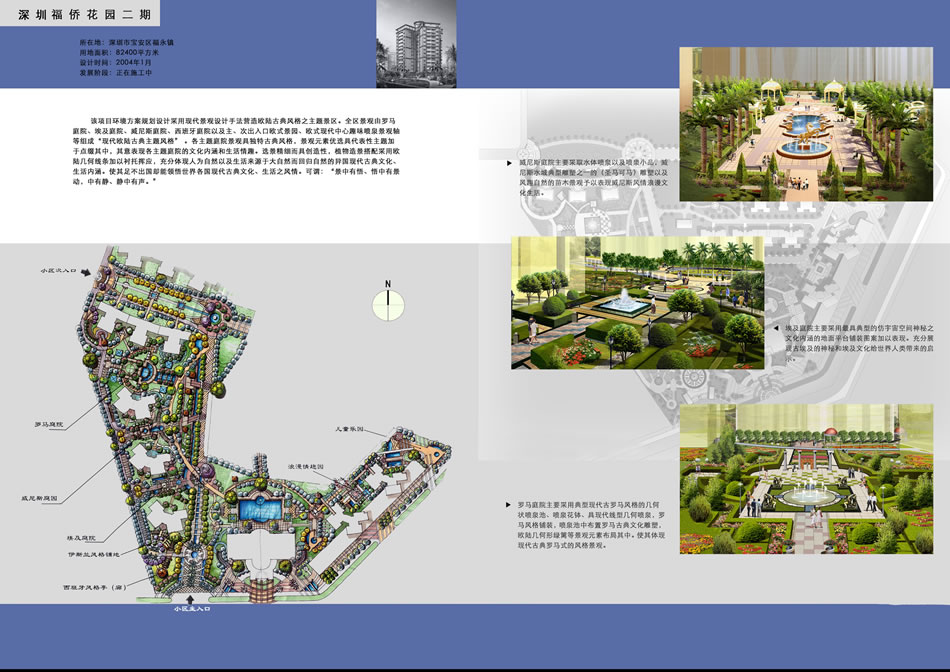Viewport: 950px width, 672px height.
Task: Click the 罗马庭院 label on the plan
Action: pos(48,424)
